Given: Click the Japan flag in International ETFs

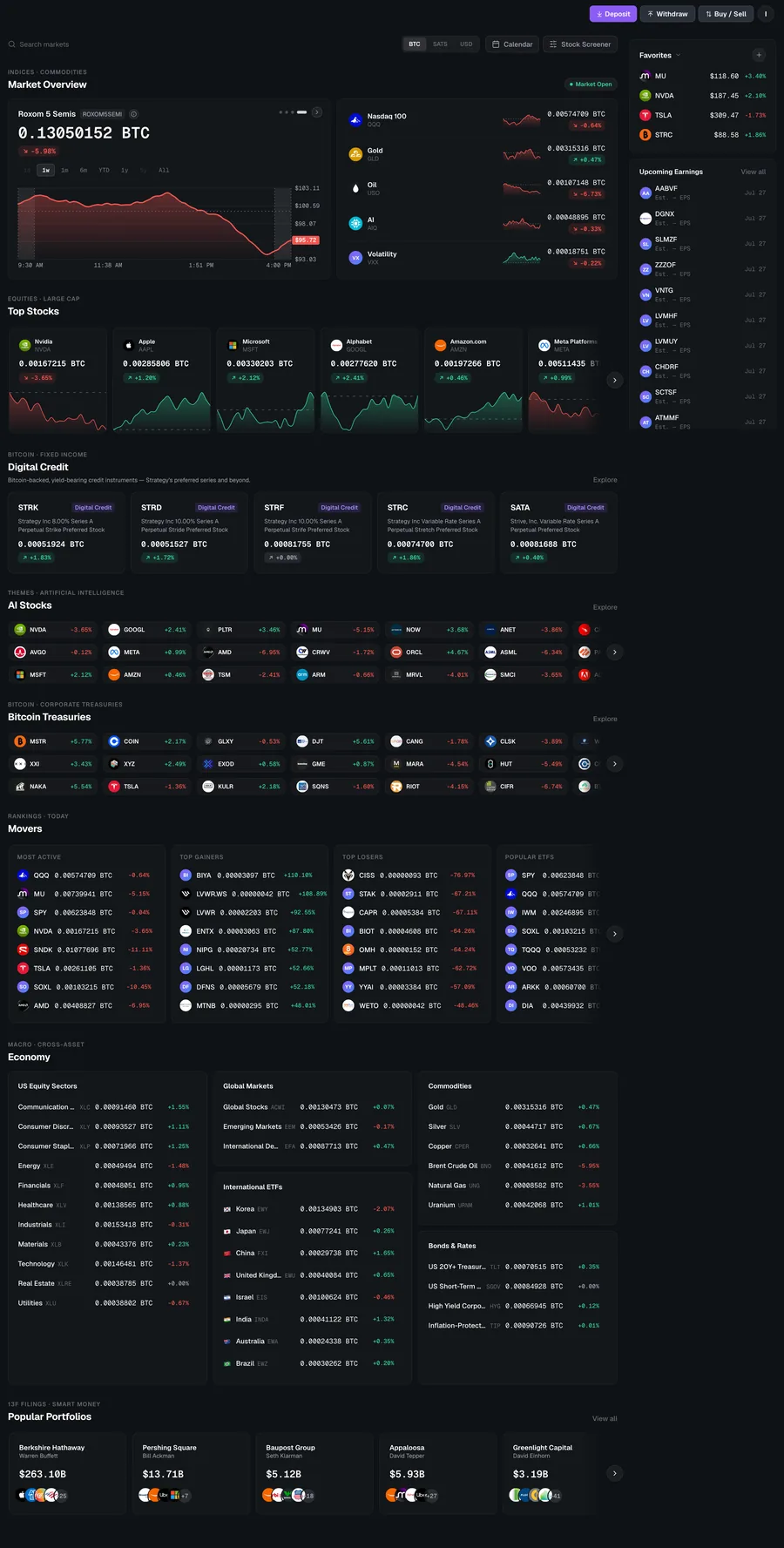Looking at the screenshot, I should tap(227, 1232).
